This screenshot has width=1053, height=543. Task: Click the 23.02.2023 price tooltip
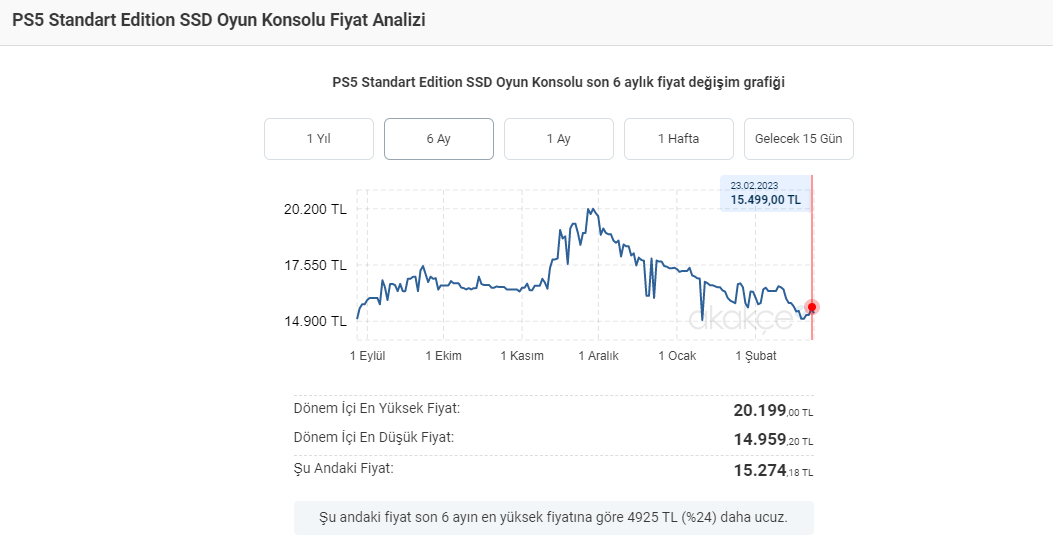[x=765, y=193]
